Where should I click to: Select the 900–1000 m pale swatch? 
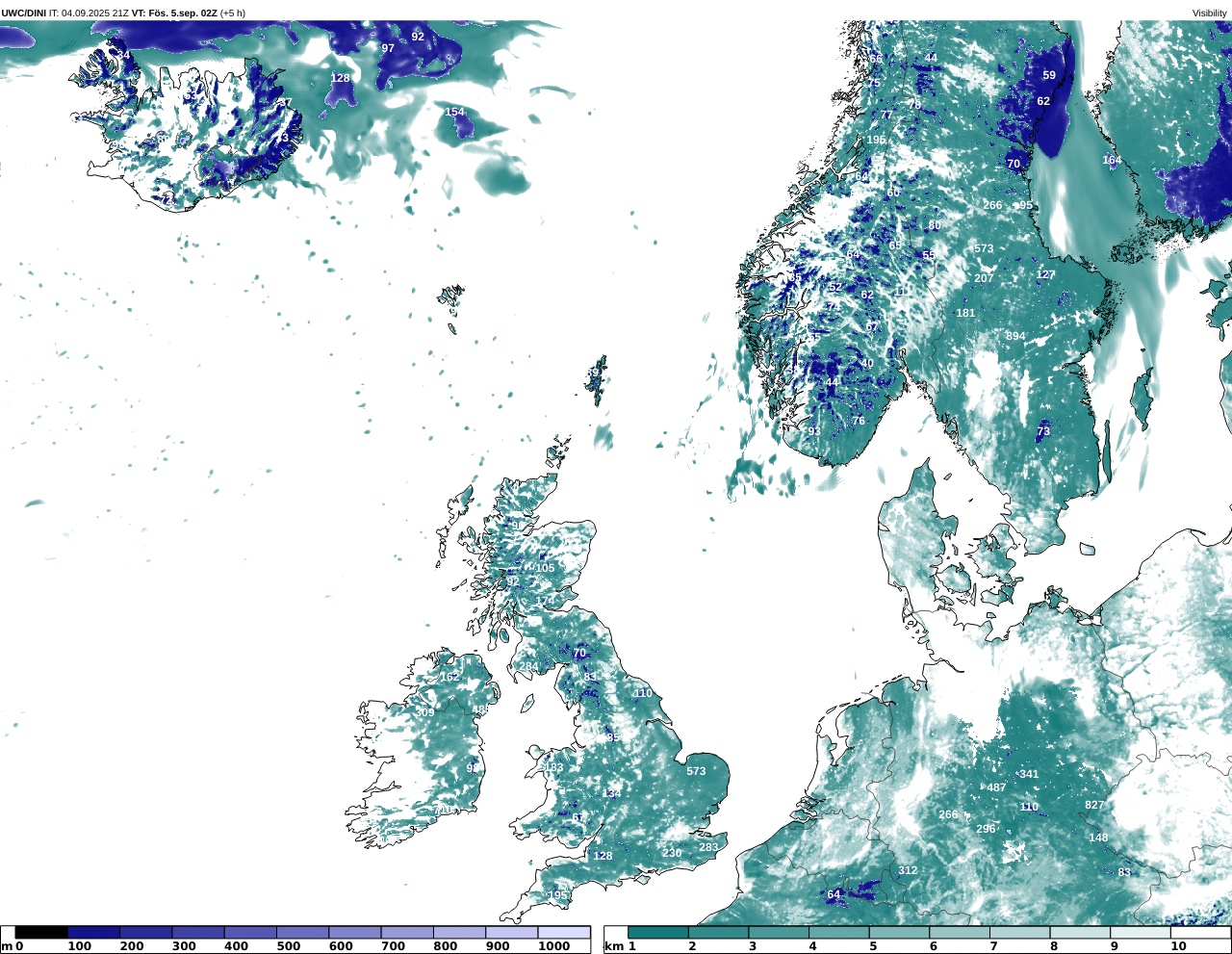point(510,932)
